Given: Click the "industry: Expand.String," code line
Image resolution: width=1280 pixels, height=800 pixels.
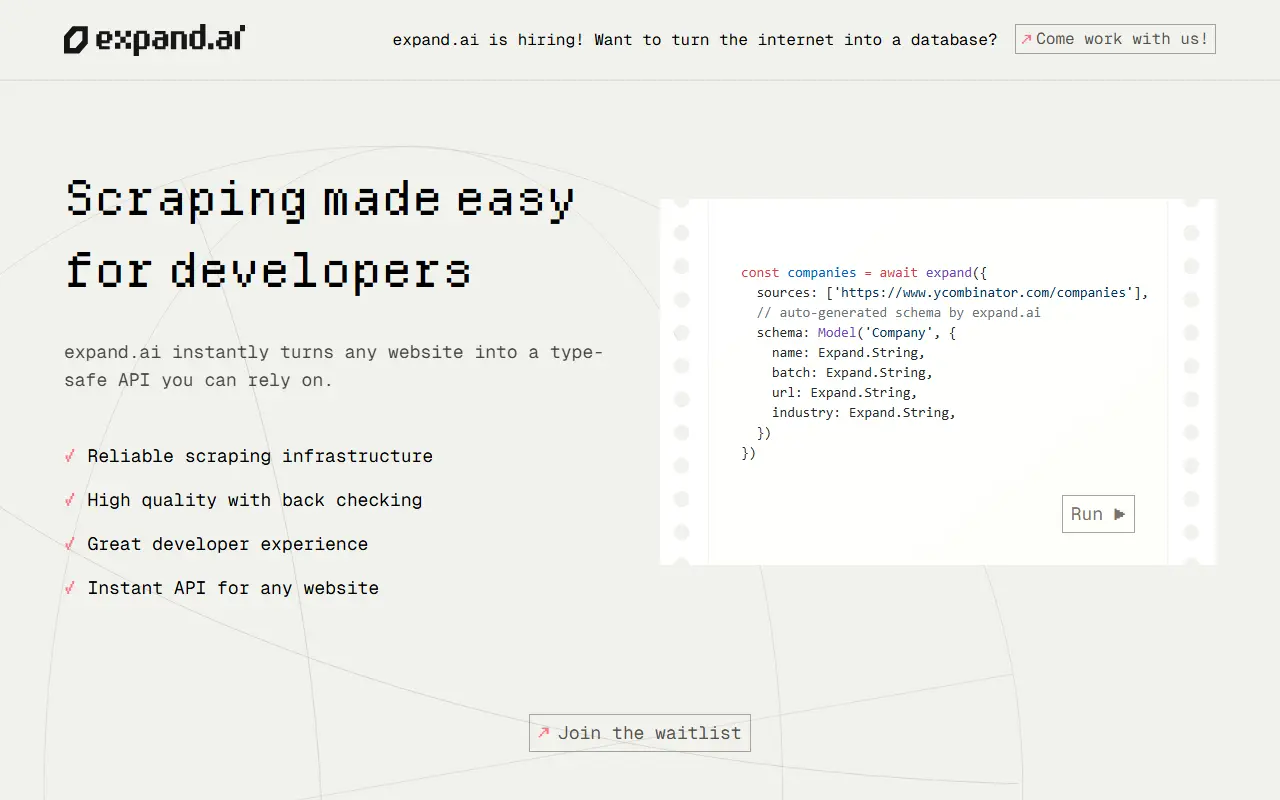Looking at the screenshot, I should point(864,413).
